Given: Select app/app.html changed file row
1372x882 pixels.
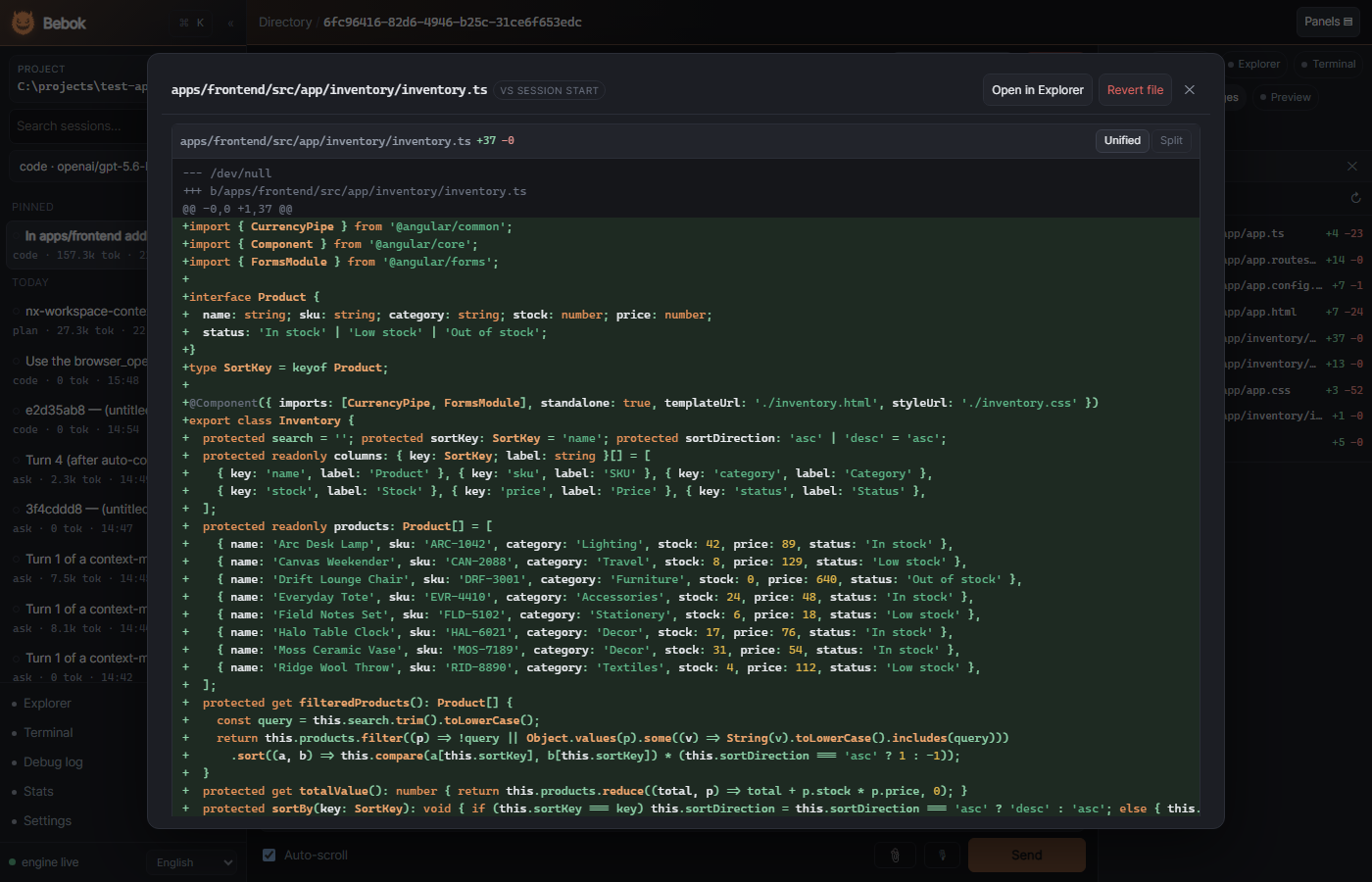Looking at the screenshot, I should pos(1294,313).
